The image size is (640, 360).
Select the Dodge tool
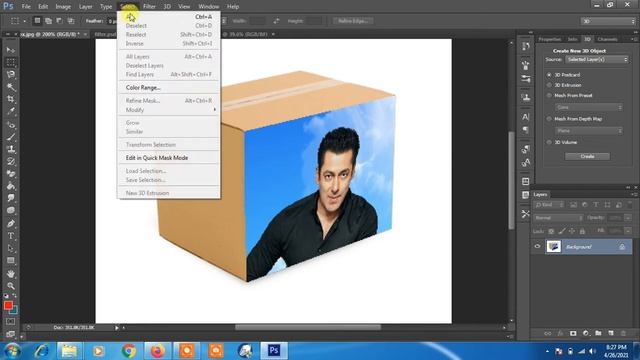coord(11,211)
